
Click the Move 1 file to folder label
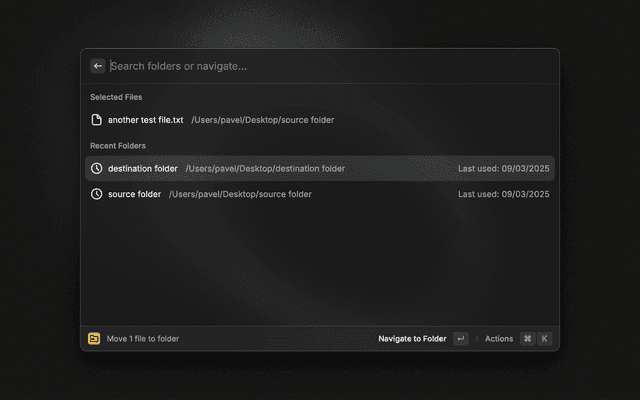pyautogui.click(x=143, y=339)
